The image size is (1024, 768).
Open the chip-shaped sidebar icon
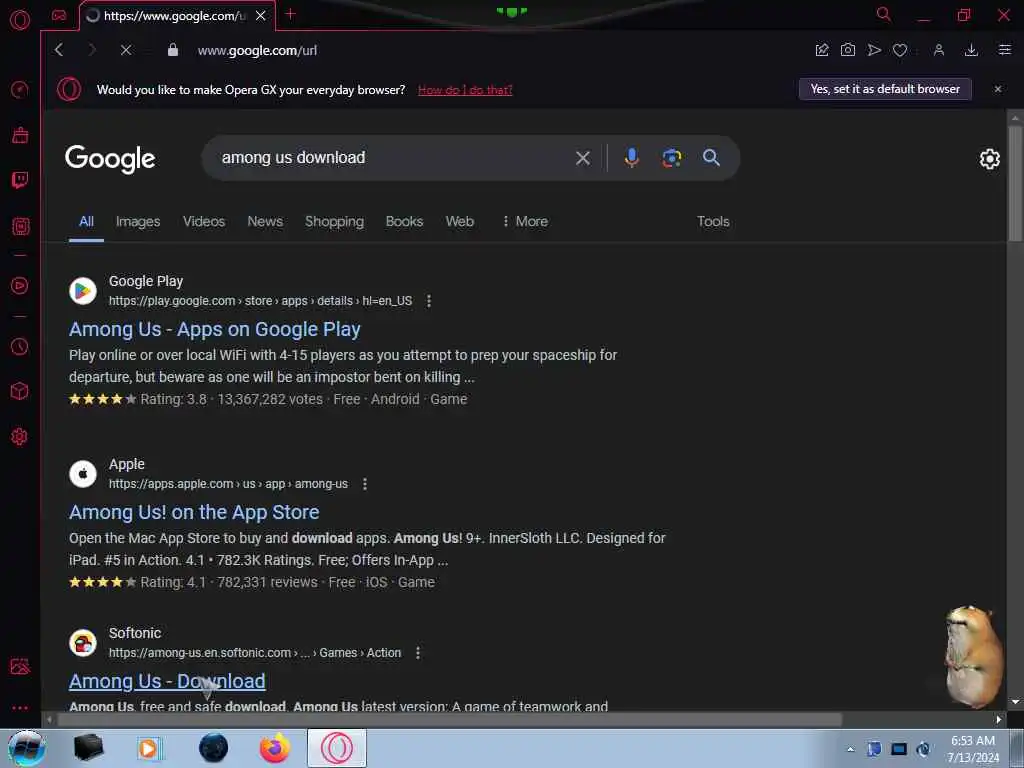[x=20, y=226]
